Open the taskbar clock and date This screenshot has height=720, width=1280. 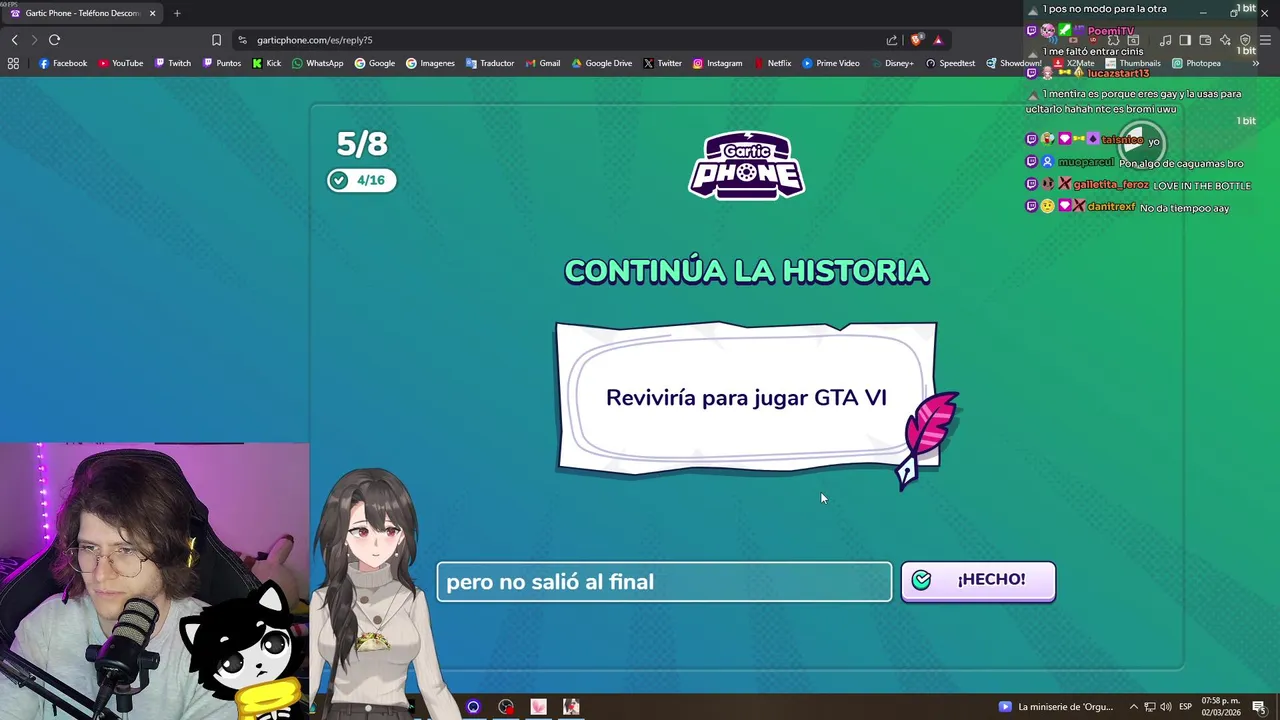pyautogui.click(x=1221, y=707)
